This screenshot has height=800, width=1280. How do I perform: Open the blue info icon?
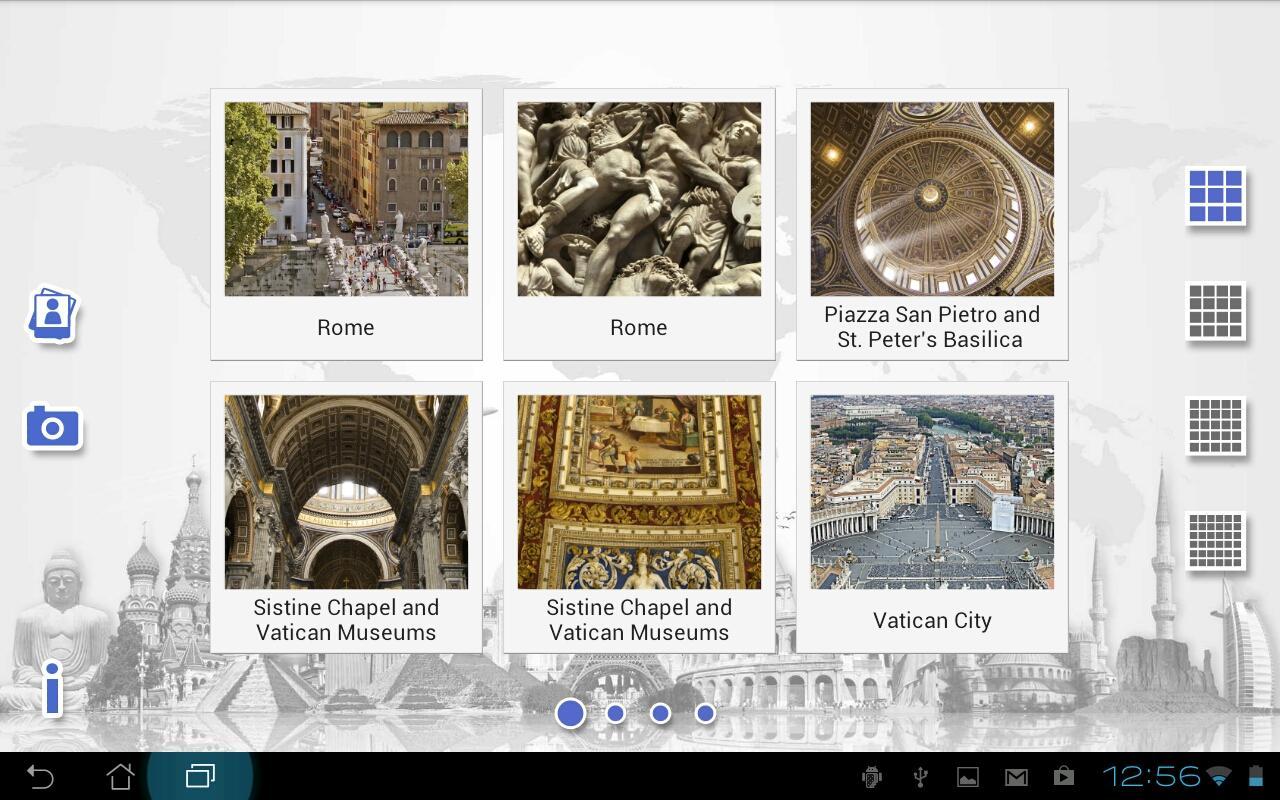click(52, 688)
